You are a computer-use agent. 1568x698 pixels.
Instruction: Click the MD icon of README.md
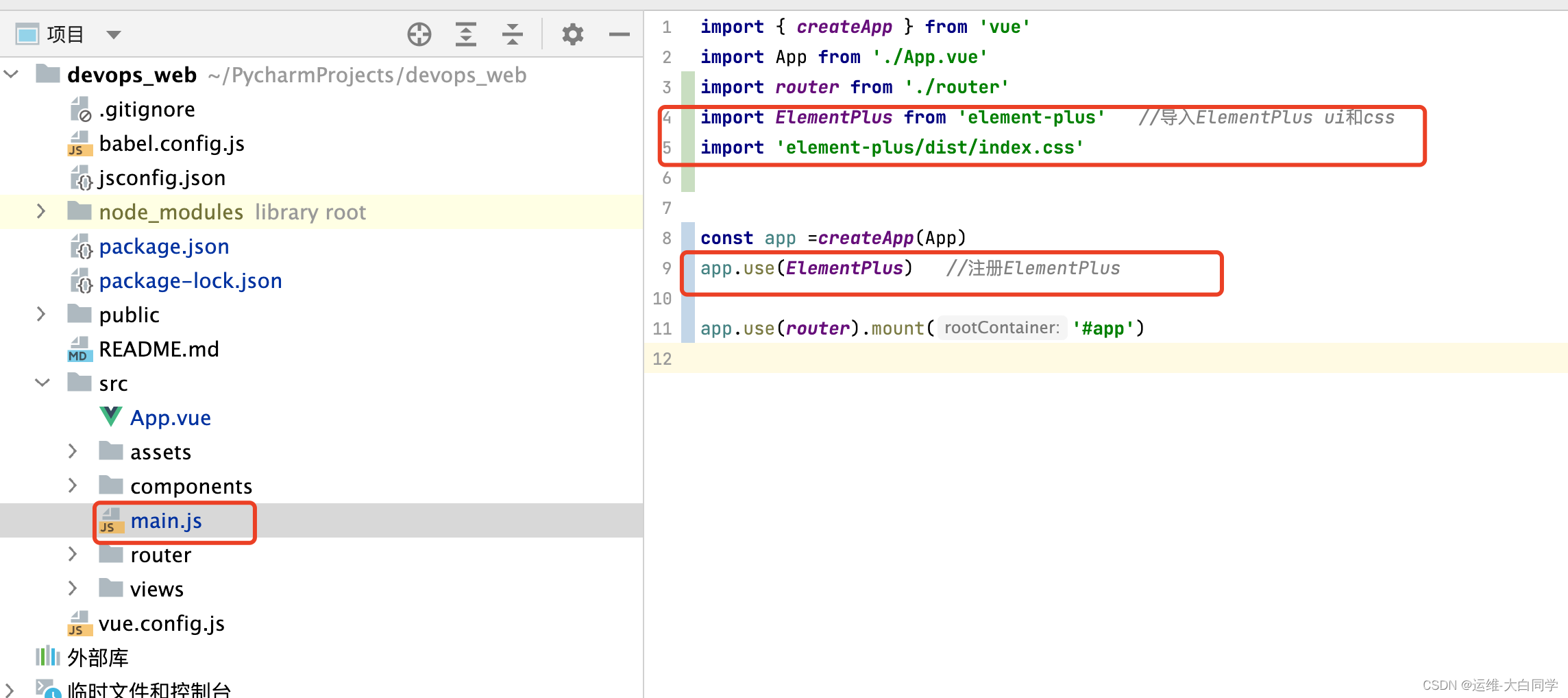(x=79, y=350)
